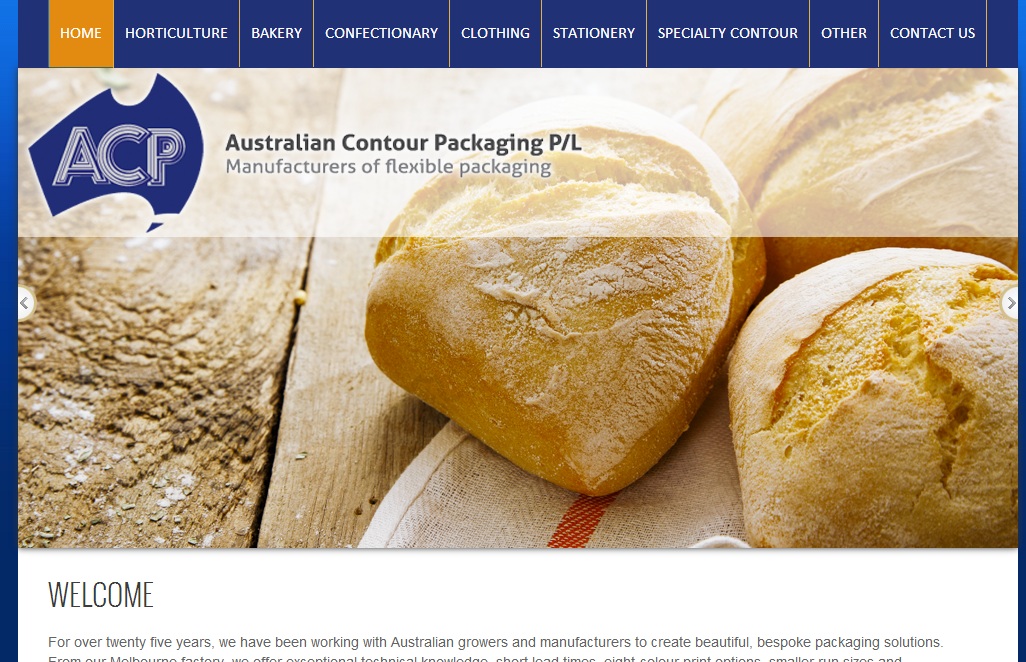The height and width of the screenshot is (662, 1026).
Task: Navigate to the Stationery page
Action: pos(594,33)
